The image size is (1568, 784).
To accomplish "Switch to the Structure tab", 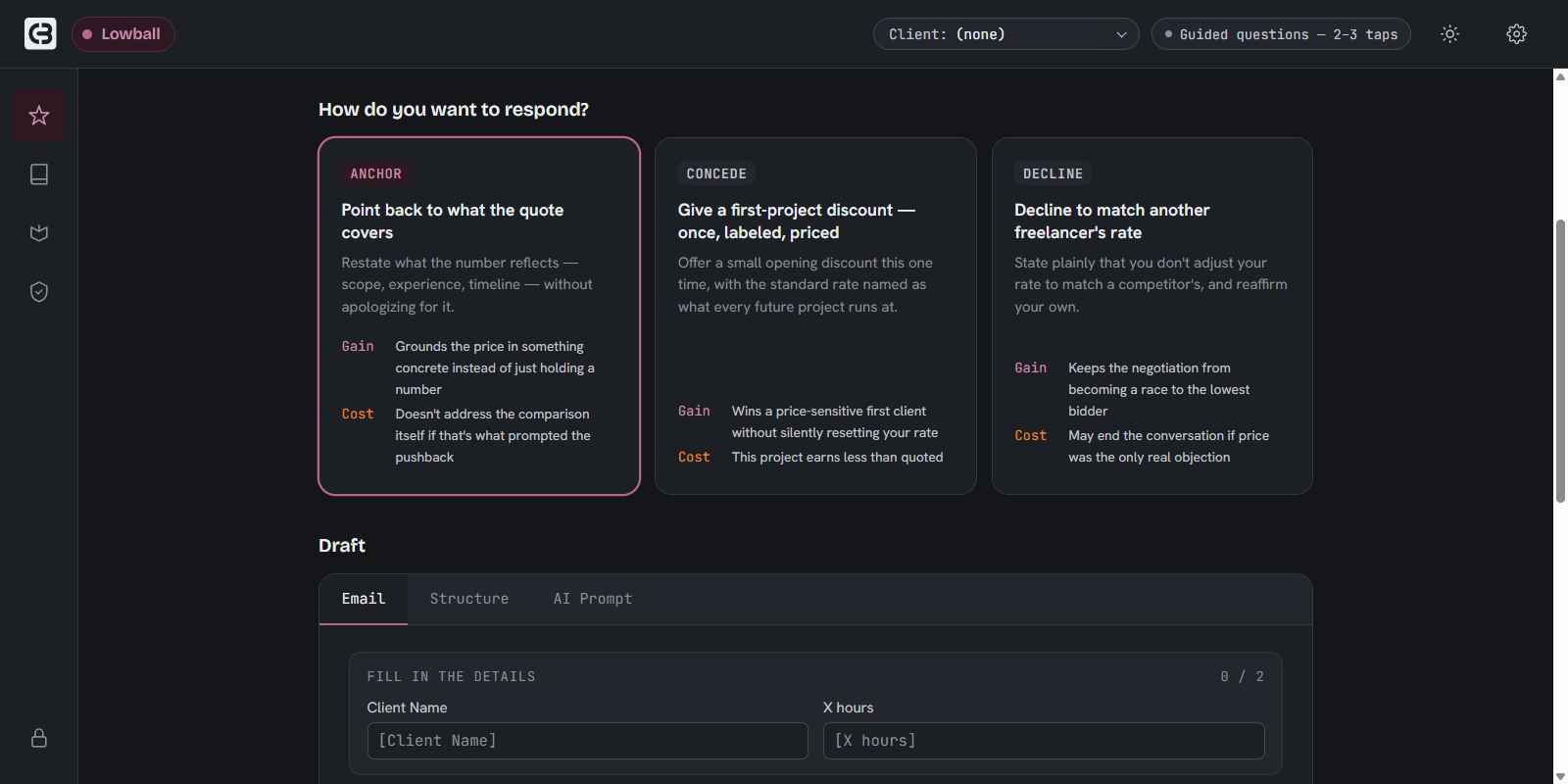I will point(469,599).
